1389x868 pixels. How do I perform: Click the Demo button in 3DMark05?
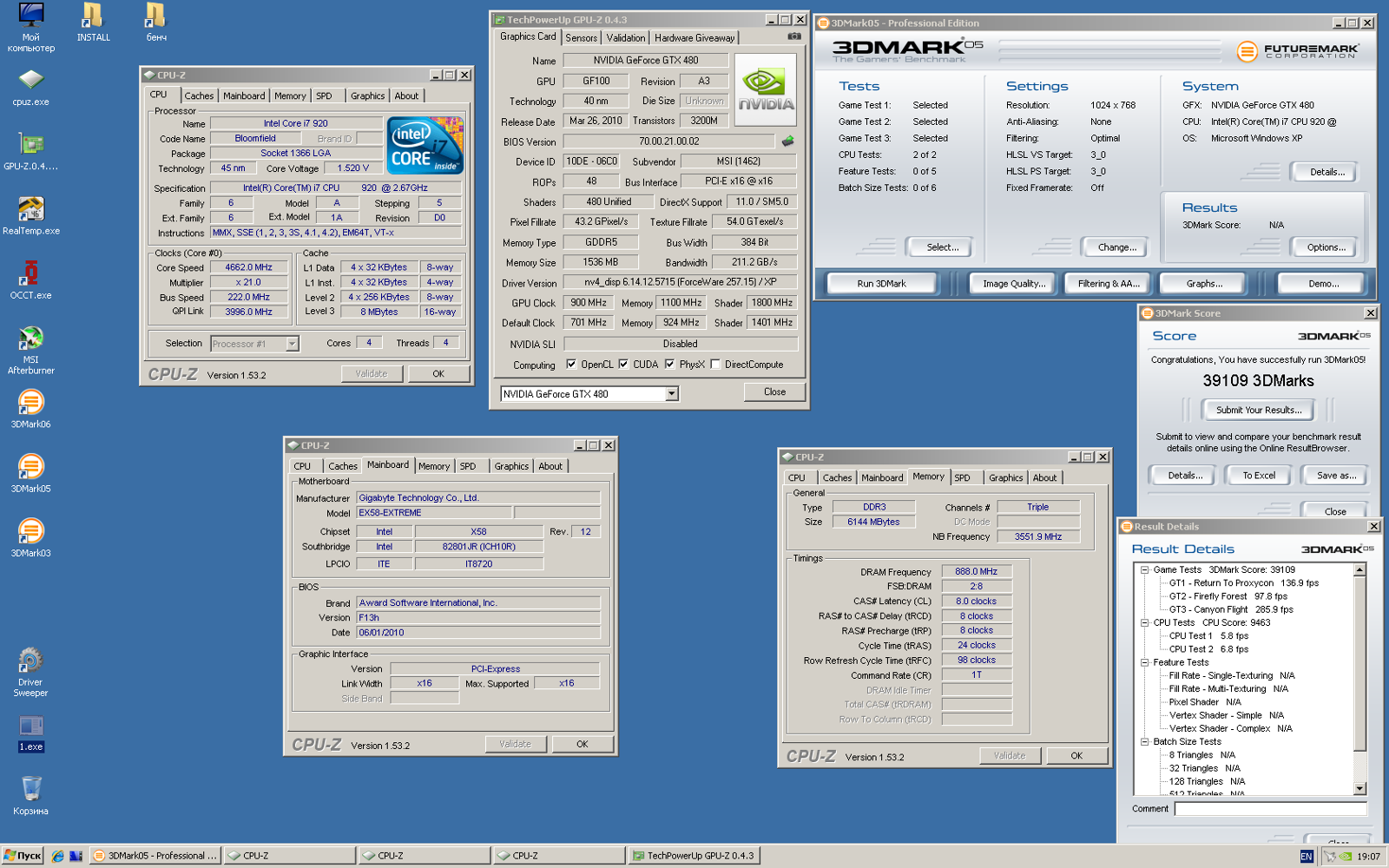(1323, 284)
